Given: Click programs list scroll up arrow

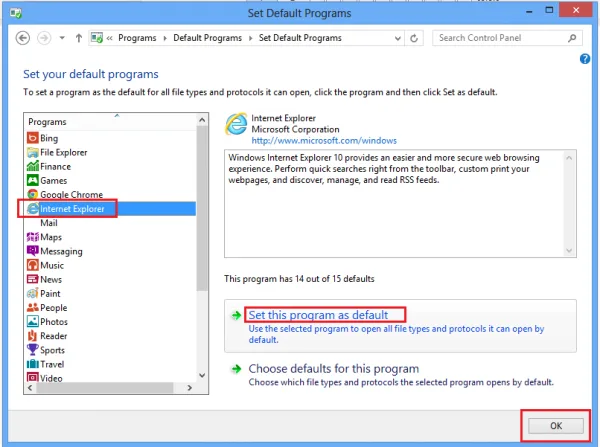Looking at the screenshot, I should (202, 120).
